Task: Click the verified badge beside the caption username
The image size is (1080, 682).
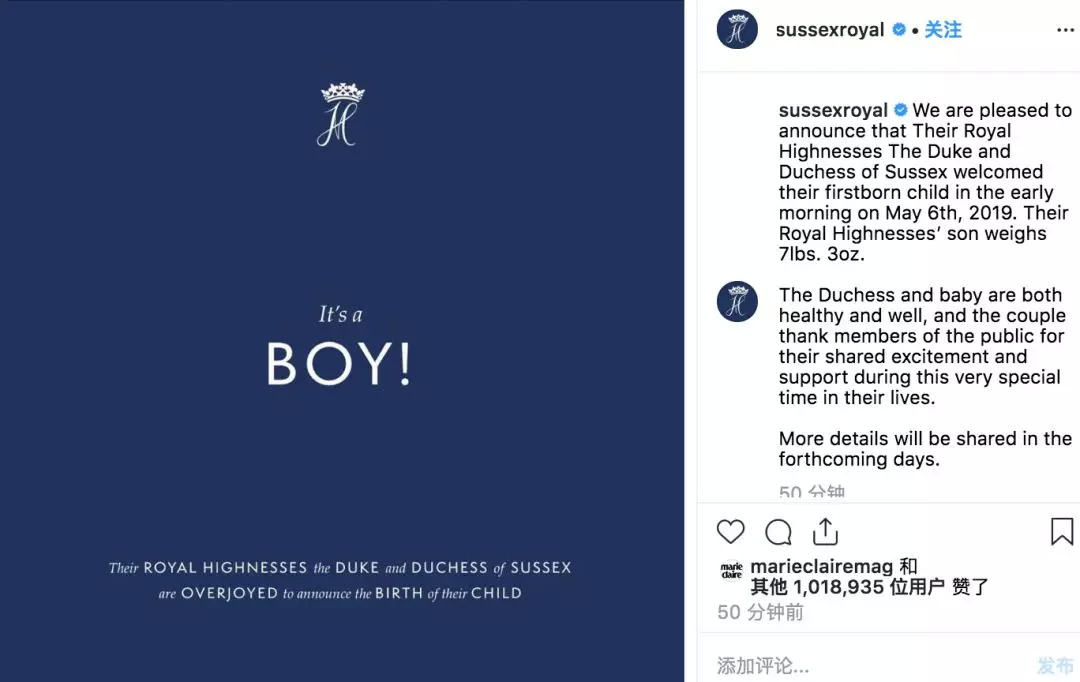Action: (901, 110)
